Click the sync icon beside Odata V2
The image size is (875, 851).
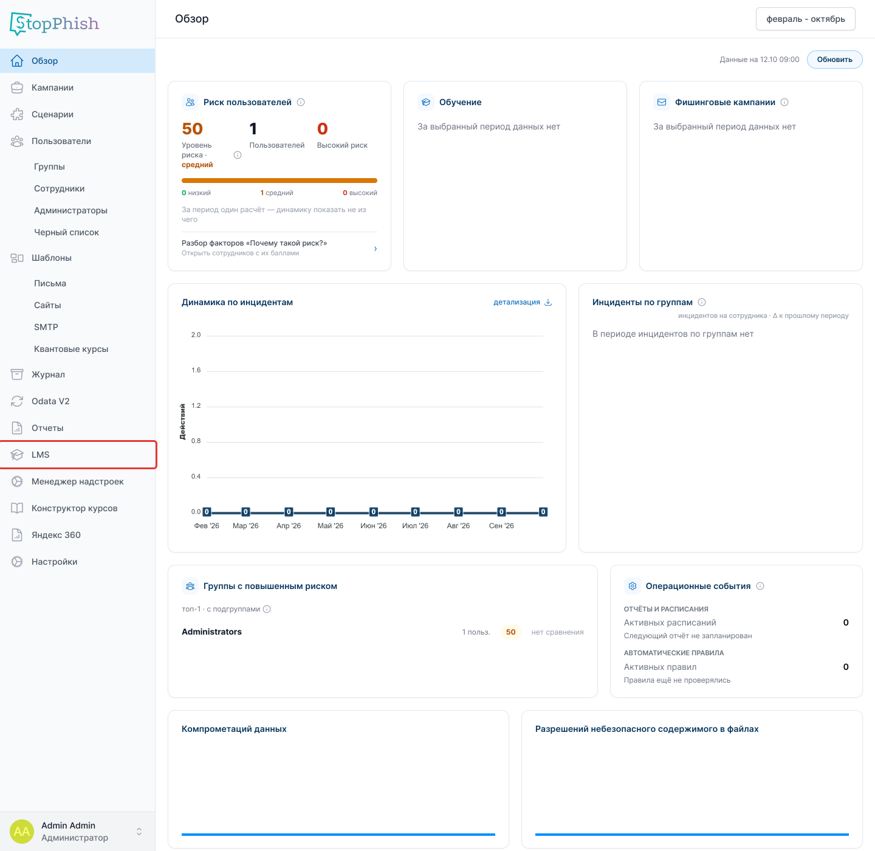tap(17, 401)
